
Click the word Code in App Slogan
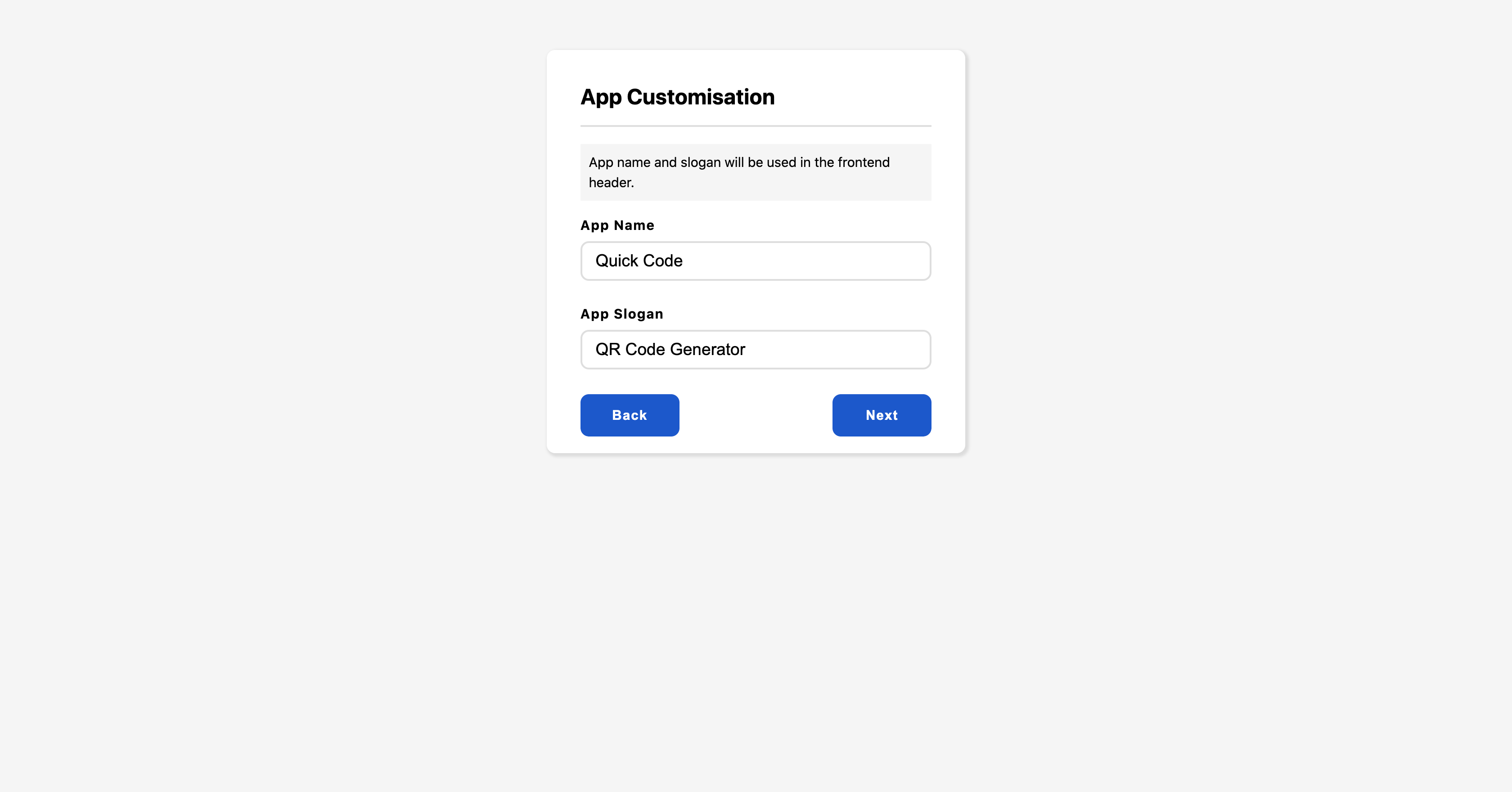pyautogui.click(x=644, y=349)
